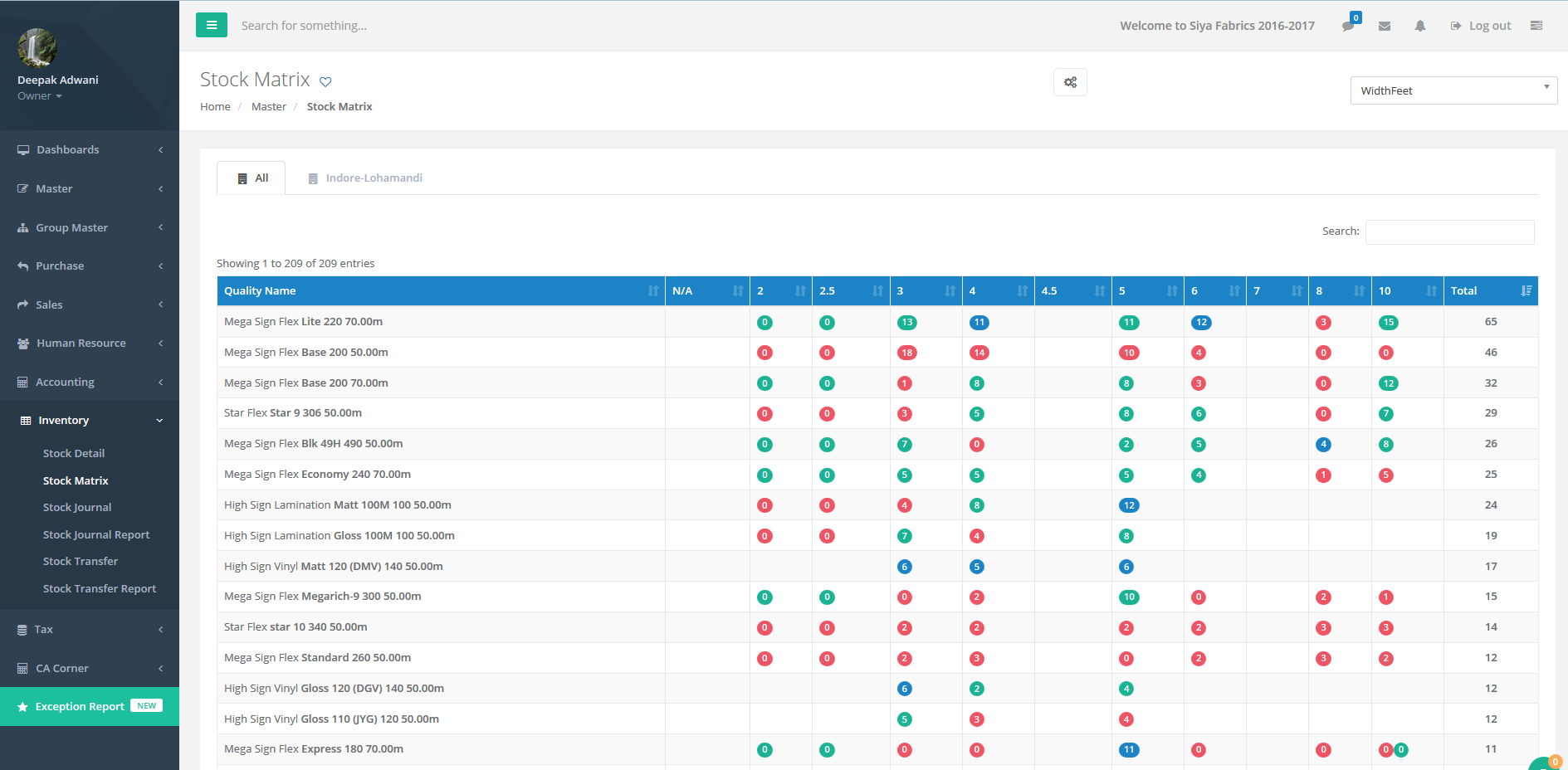
Task: Click the Log out link
Action: tap(1481, 26)
